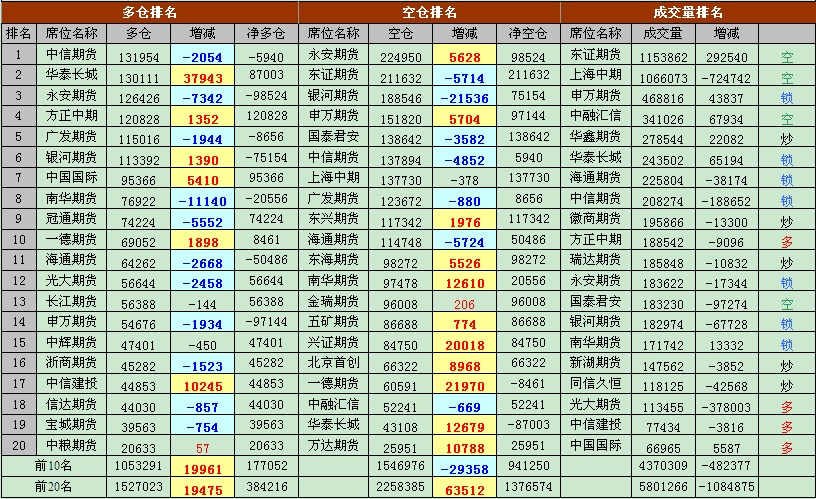This screenshot has width=816, height=499.
Task: Click 中国国际 in the long ranking
Action: coord(71,177)
